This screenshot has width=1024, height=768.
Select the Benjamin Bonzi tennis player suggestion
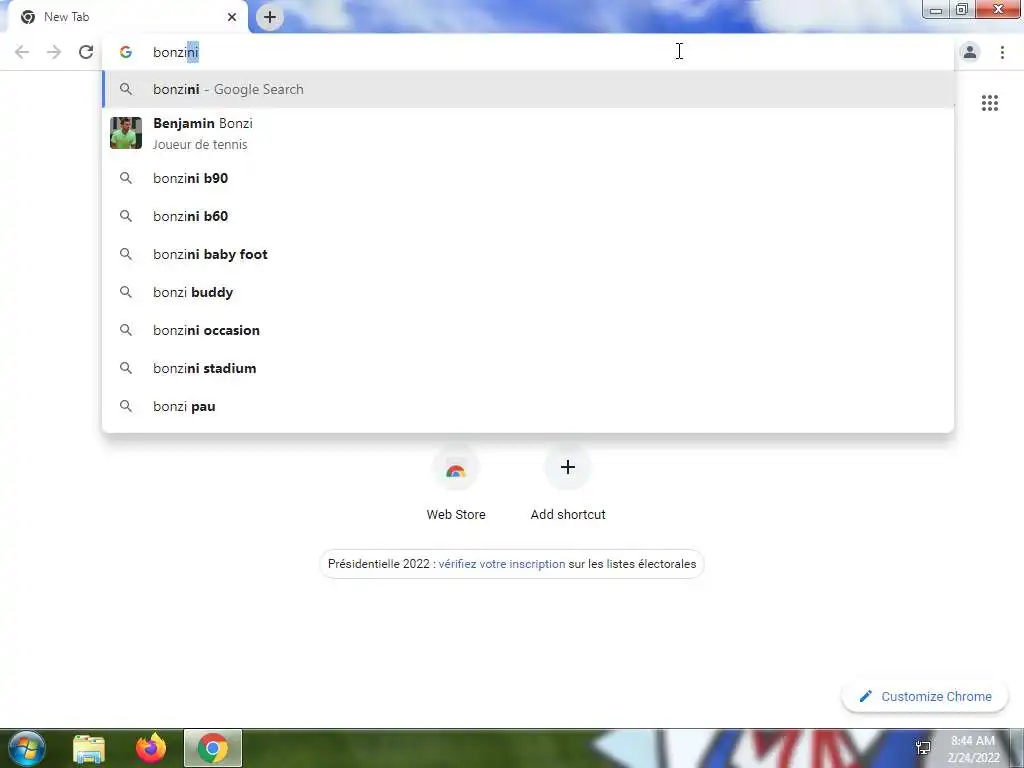[528, 133]
